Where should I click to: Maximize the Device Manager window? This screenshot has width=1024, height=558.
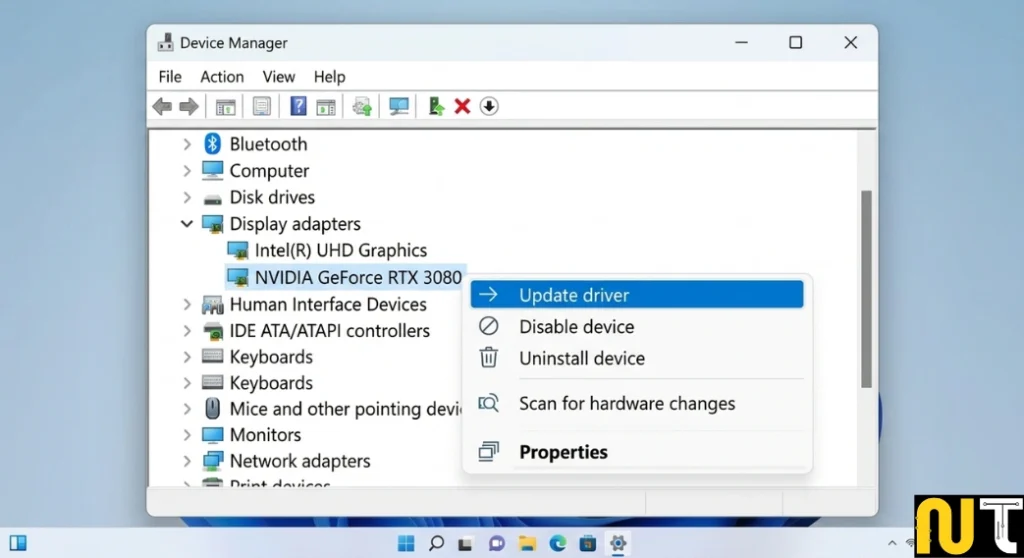(x=795, y=42)
